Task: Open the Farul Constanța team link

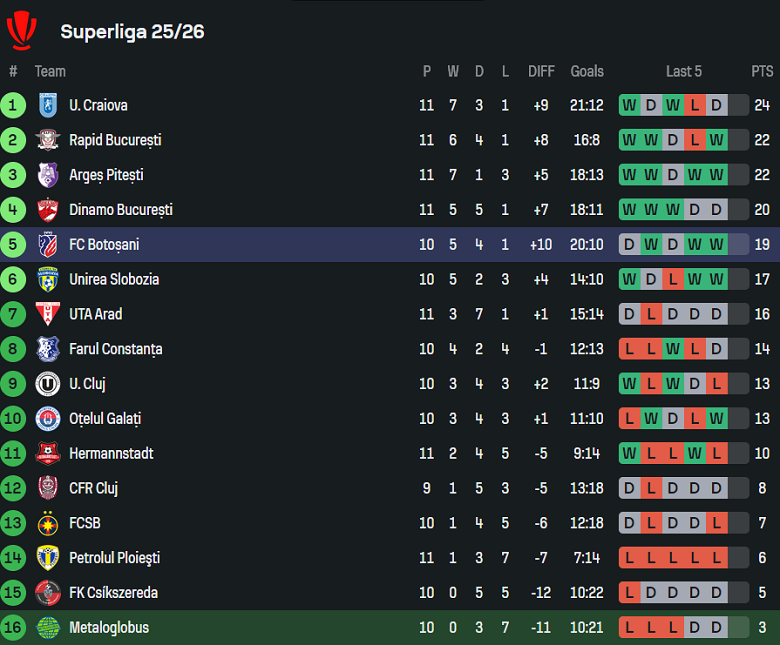Action: (115, 349)
